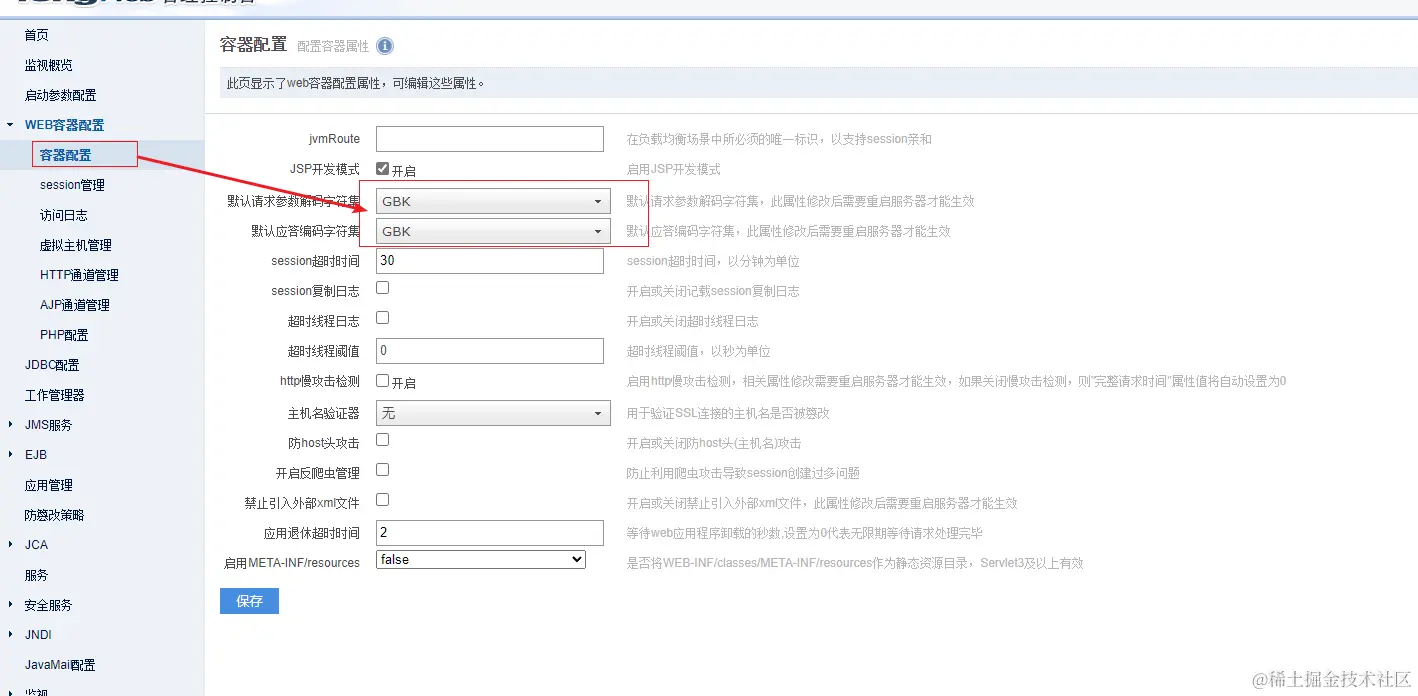Viewport: 1418px width, 696px height.
Task: Click the 容器配置 page heading
Action: [x=253, y=44]
